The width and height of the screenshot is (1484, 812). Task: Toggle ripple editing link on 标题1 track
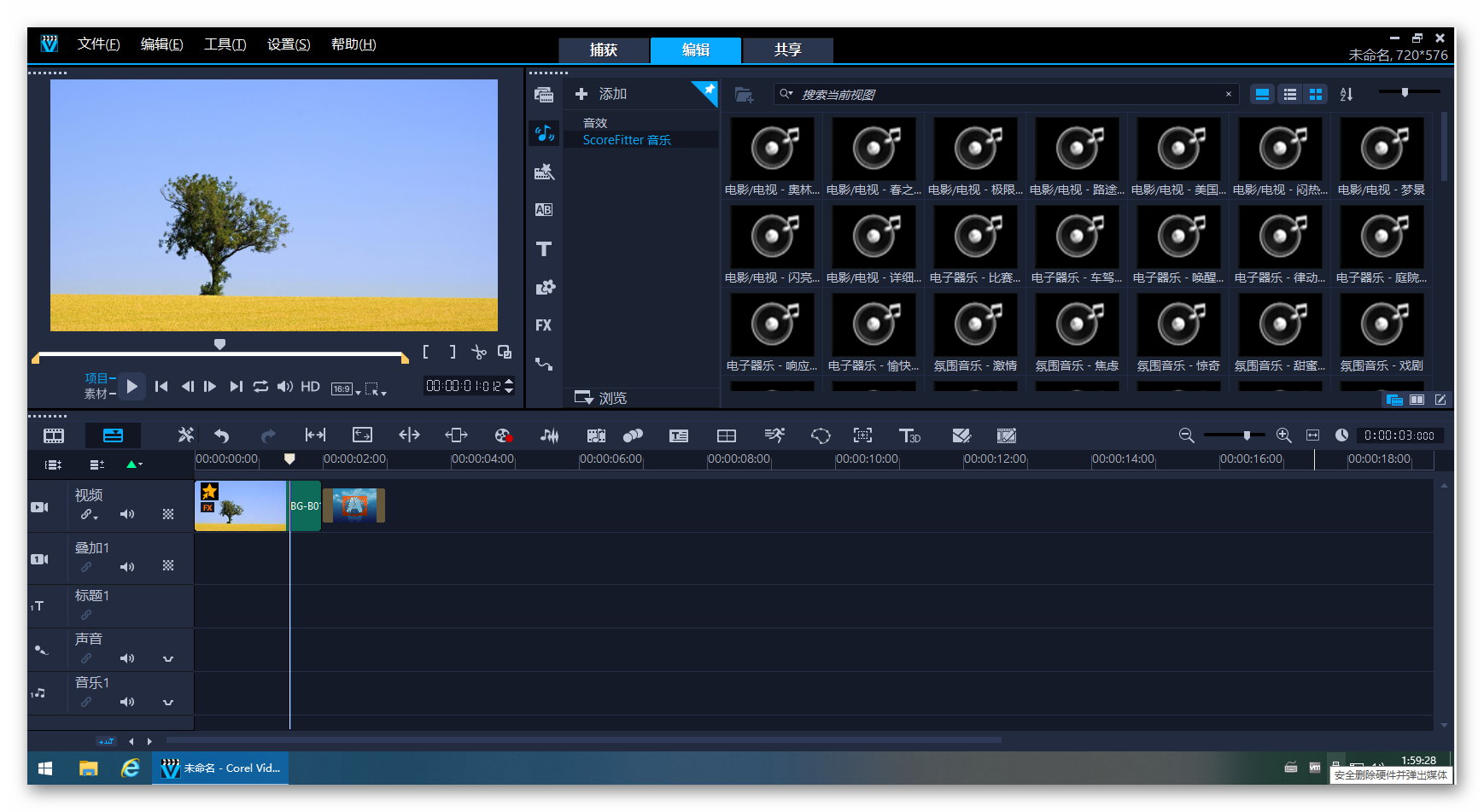click(x=86, y=615)
